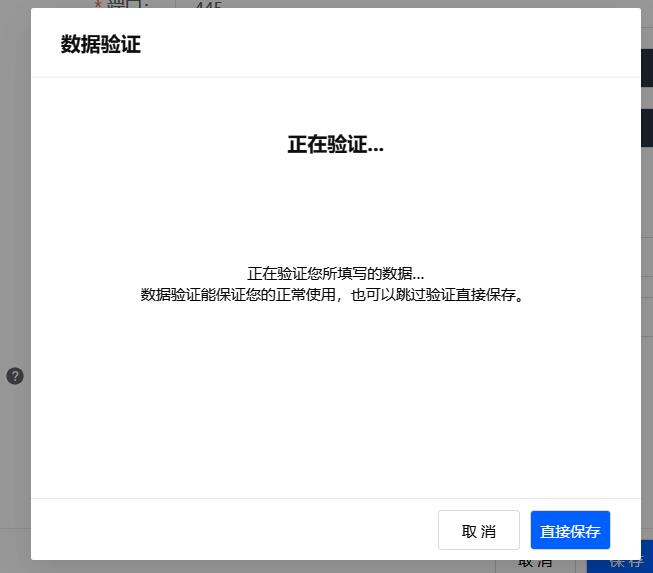Click the 正在验证... heading
The image size is (653, 573).
pyautogui.click(x=336, y=144)
